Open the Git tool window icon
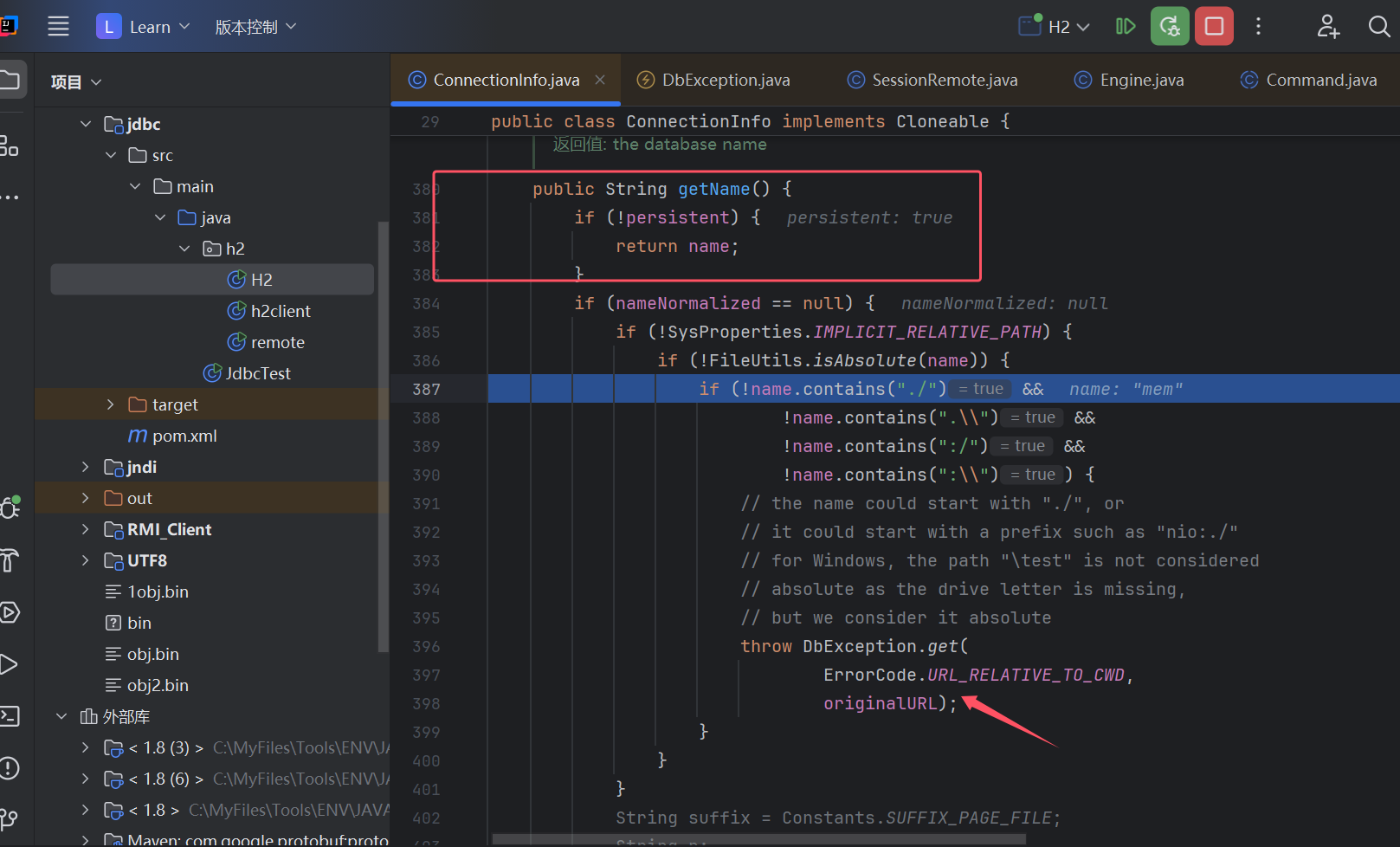This screenshot has width=1400, height=847. coord(9,818)
